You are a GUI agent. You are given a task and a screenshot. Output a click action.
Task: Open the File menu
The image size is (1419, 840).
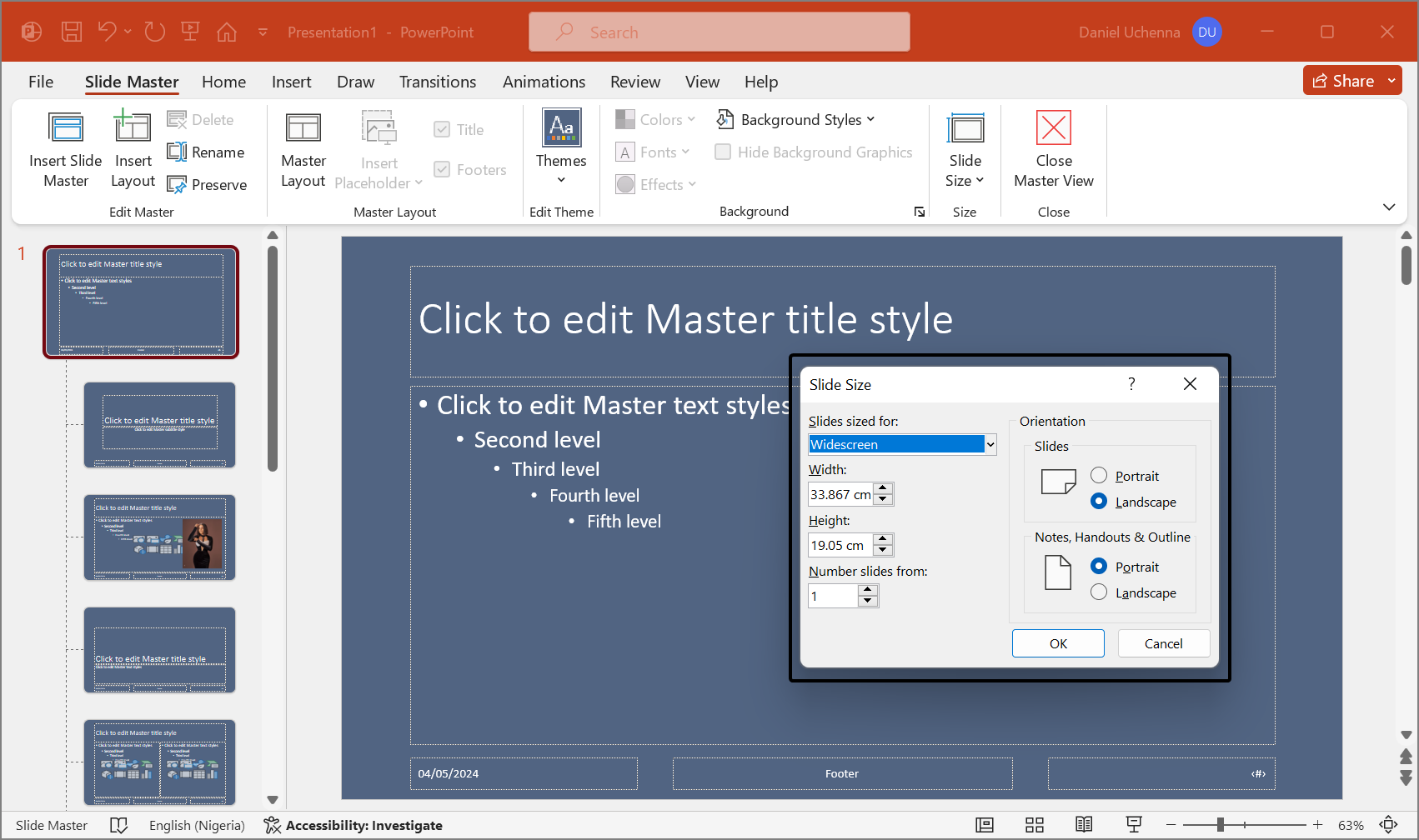coord(41,82)
